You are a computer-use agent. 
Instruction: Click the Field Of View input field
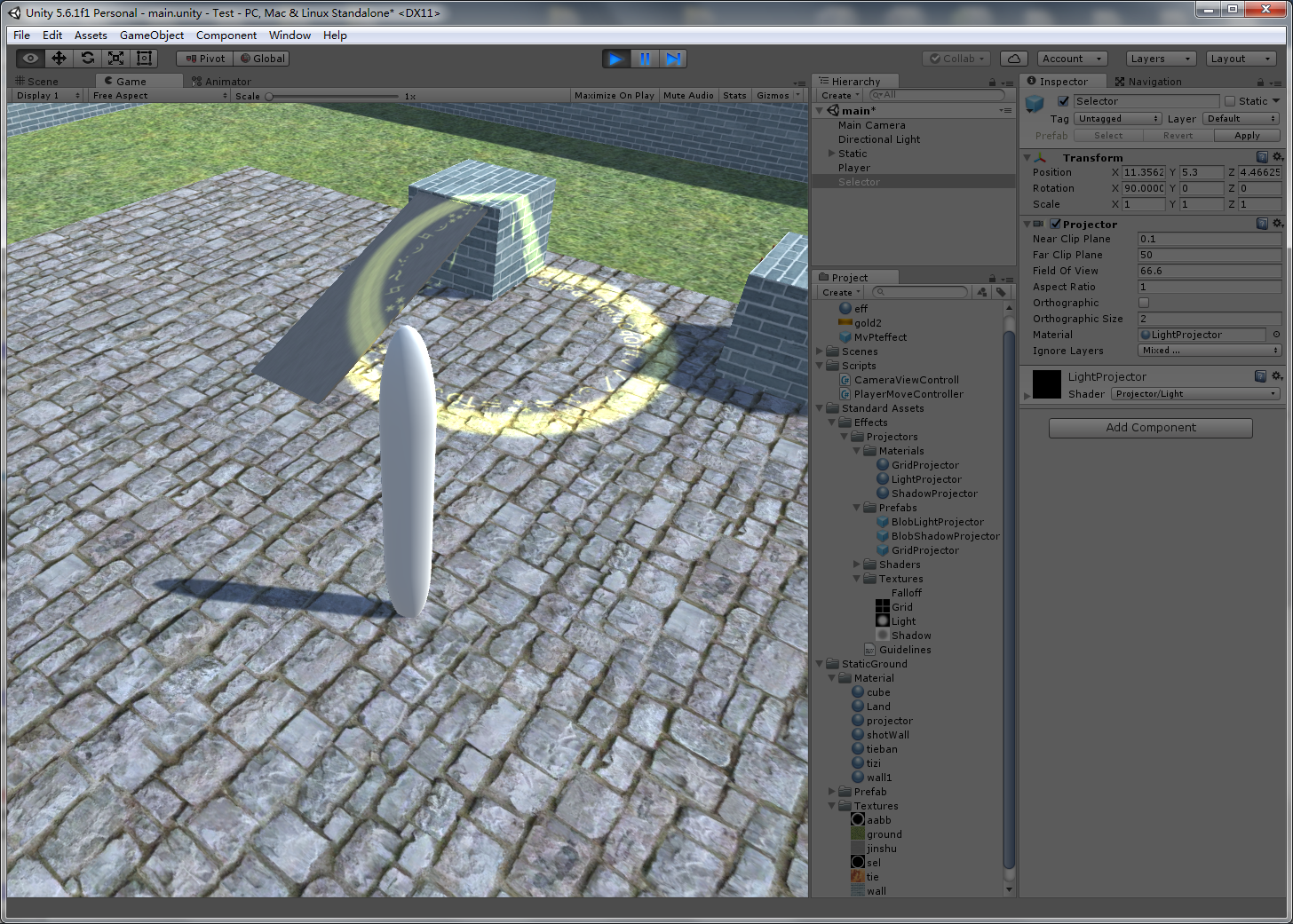pos(1210,271)
